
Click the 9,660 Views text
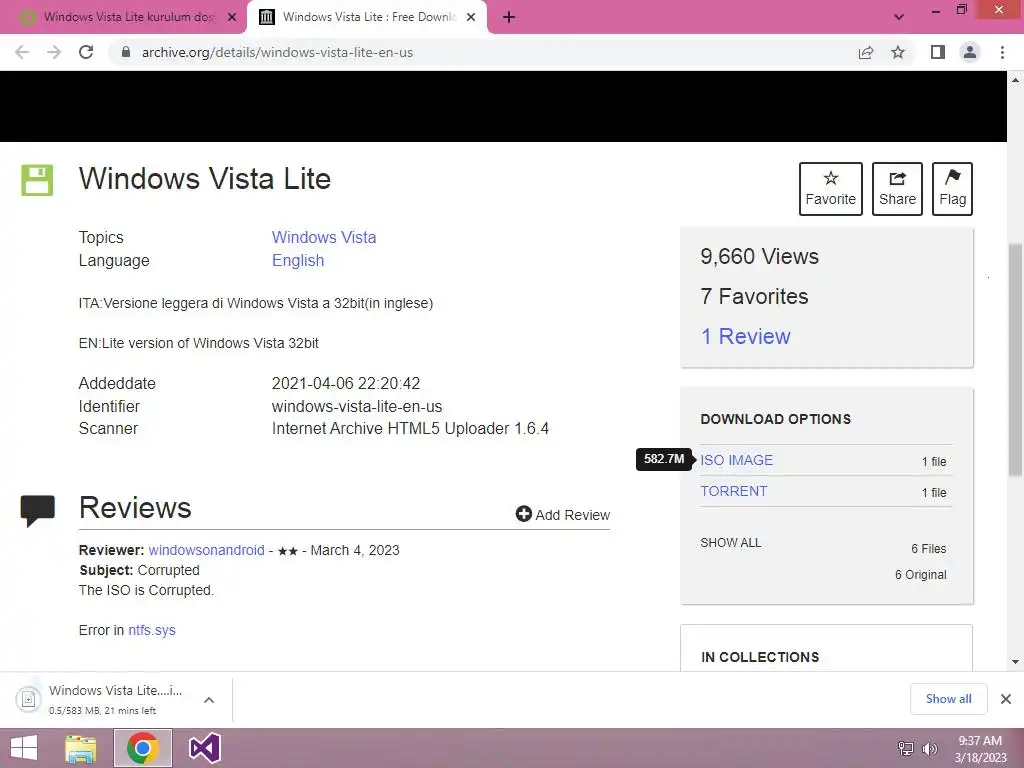(x=760, y=257)
